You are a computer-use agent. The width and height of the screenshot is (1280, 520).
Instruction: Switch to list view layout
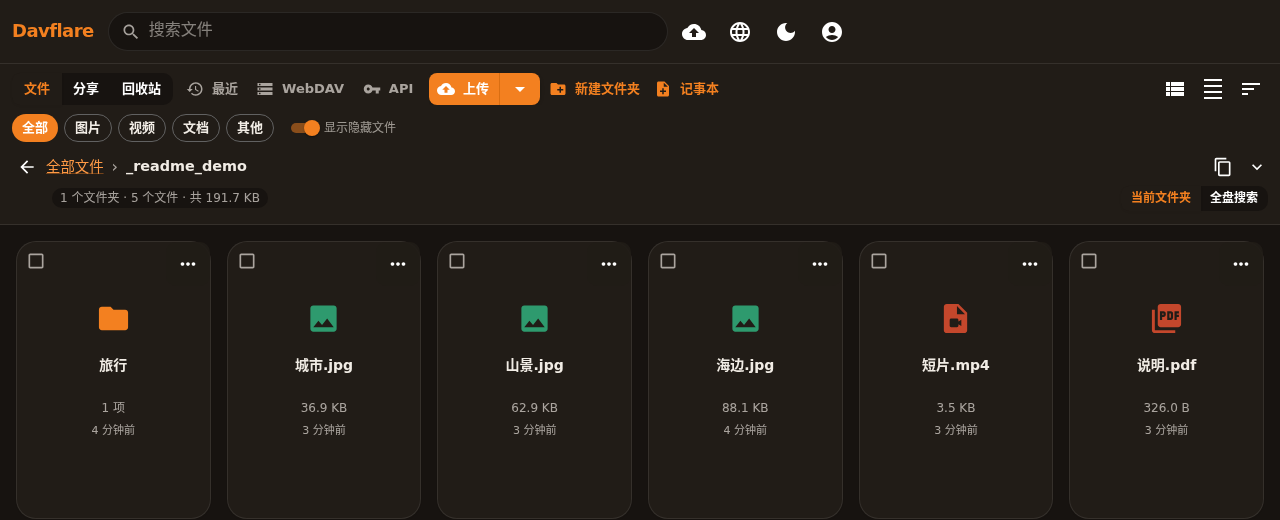(x=1175, y=89)
